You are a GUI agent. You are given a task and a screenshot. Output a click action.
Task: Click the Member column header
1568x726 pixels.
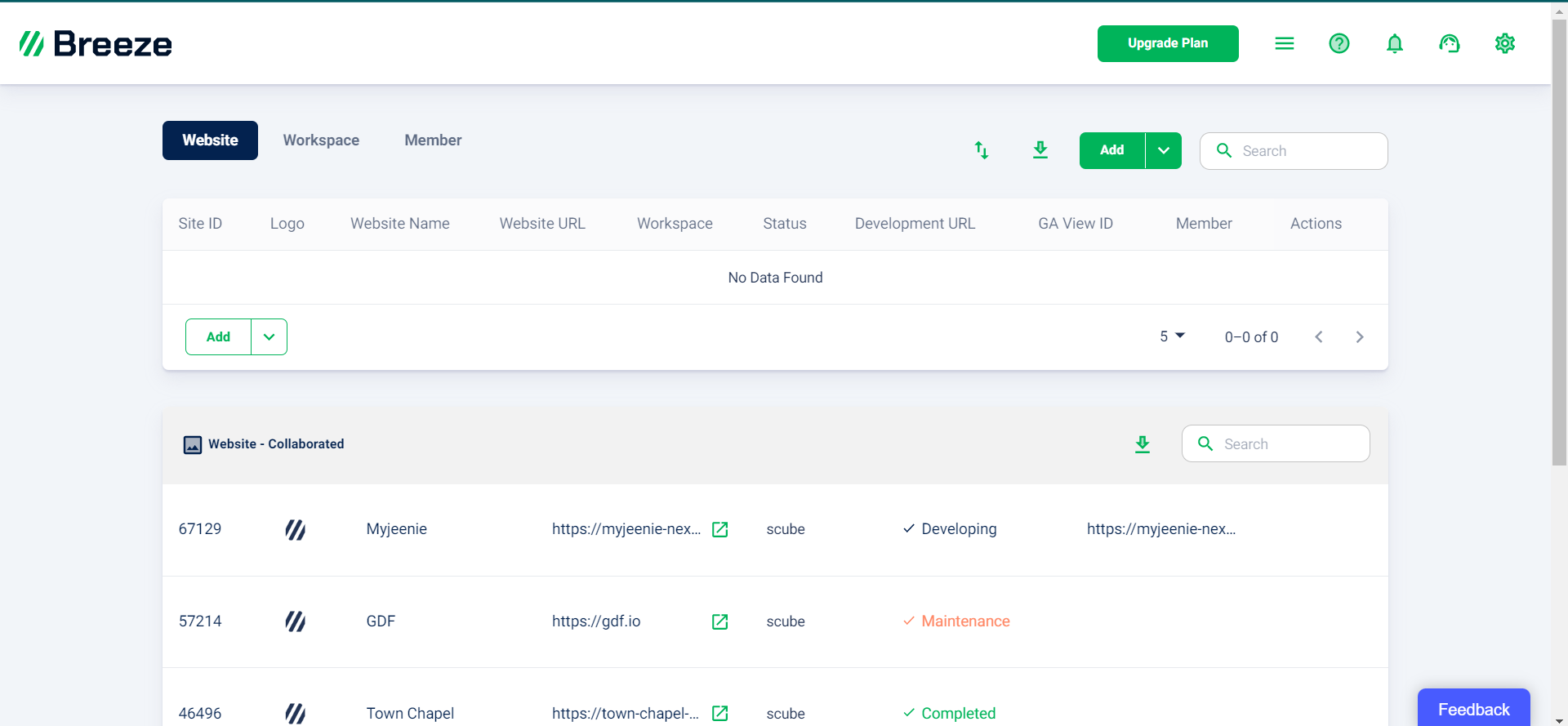pos(1204,224)
